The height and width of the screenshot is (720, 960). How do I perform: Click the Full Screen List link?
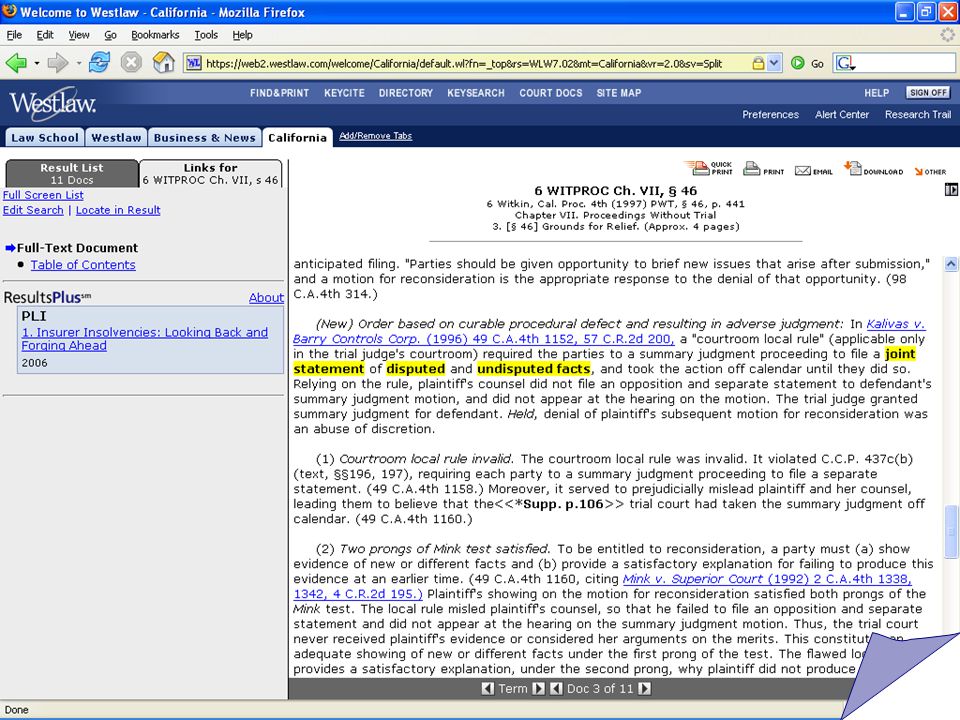click(x=43, y=195)
